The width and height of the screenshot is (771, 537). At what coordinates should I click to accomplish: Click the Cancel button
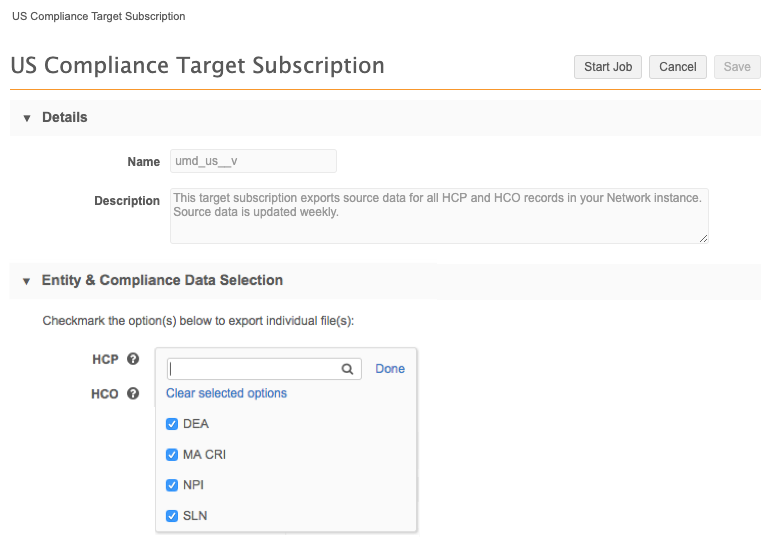point(677,67)
